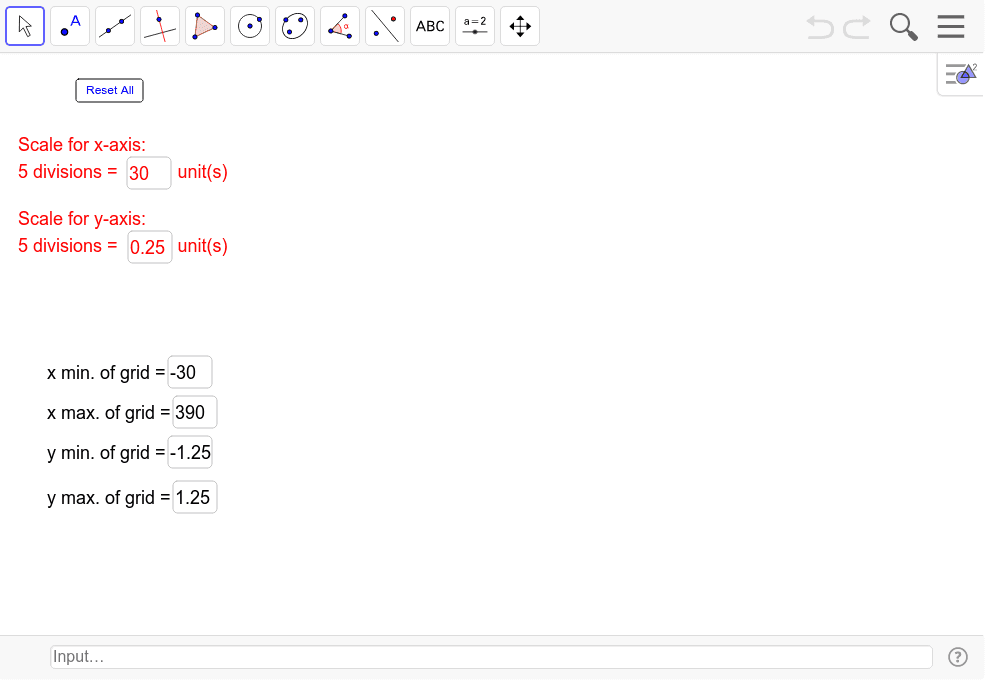Click the 'x max. of grid =' text

click(x=109, y=412)
